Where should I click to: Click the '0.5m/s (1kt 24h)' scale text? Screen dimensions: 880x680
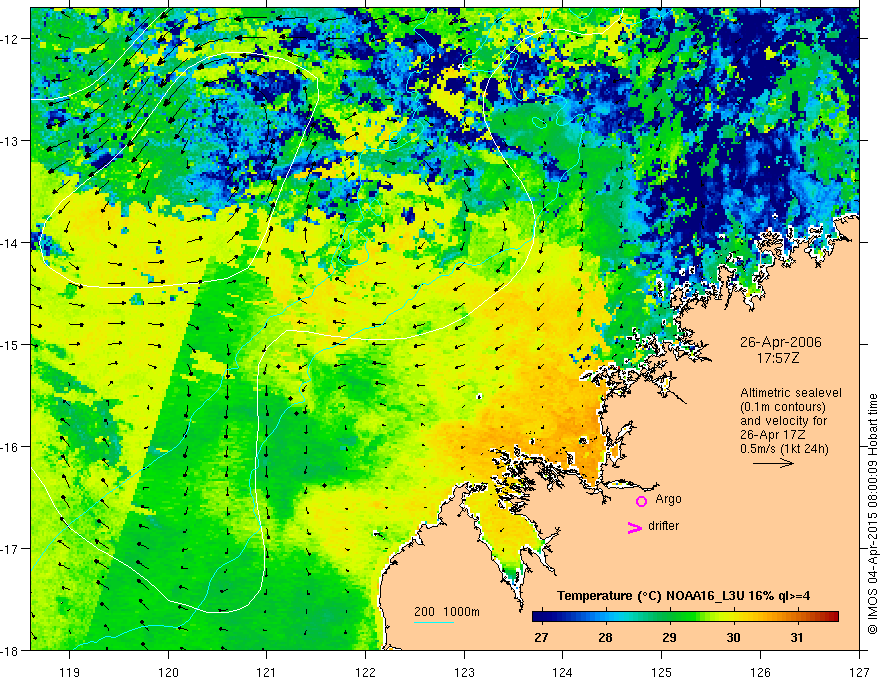[785, 449]
